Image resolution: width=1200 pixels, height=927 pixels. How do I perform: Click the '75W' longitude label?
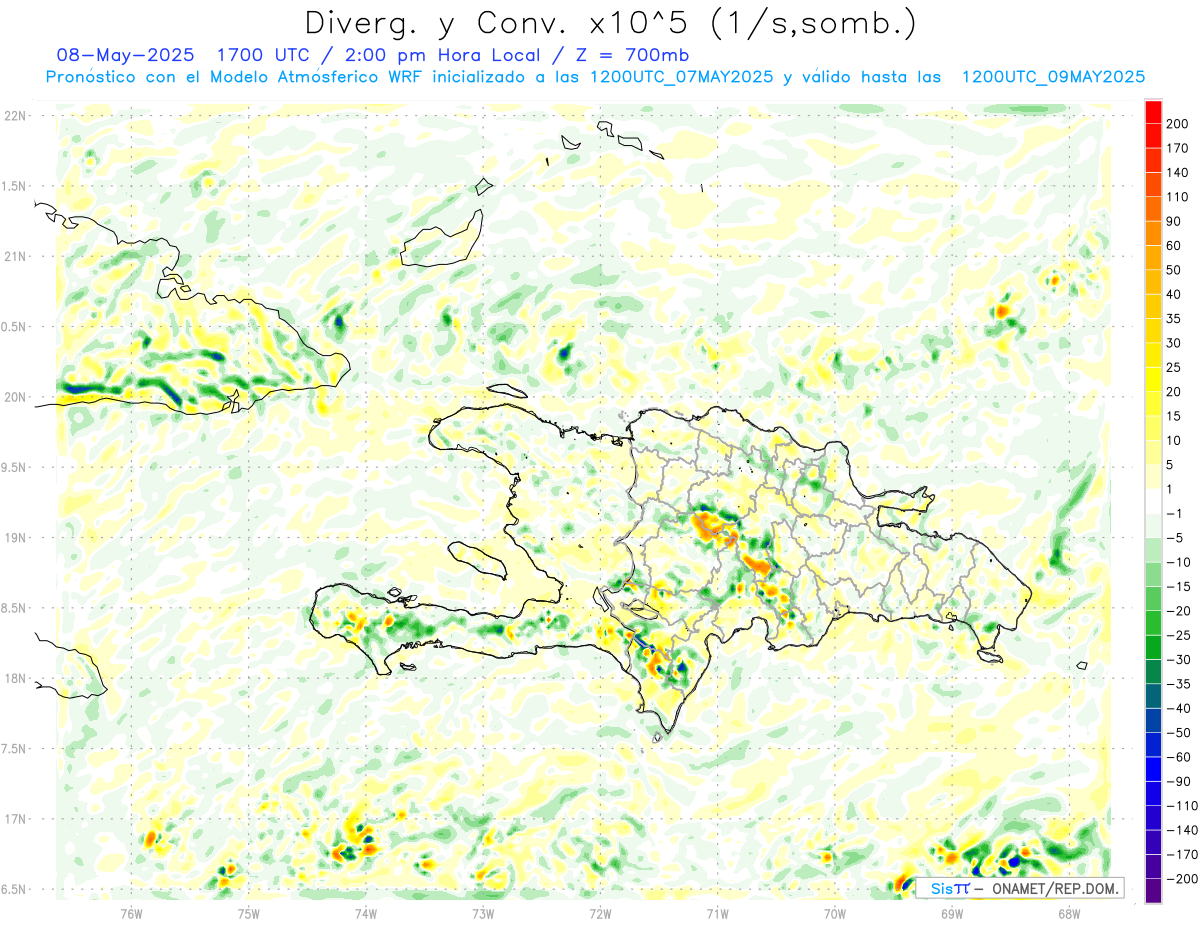249,913
